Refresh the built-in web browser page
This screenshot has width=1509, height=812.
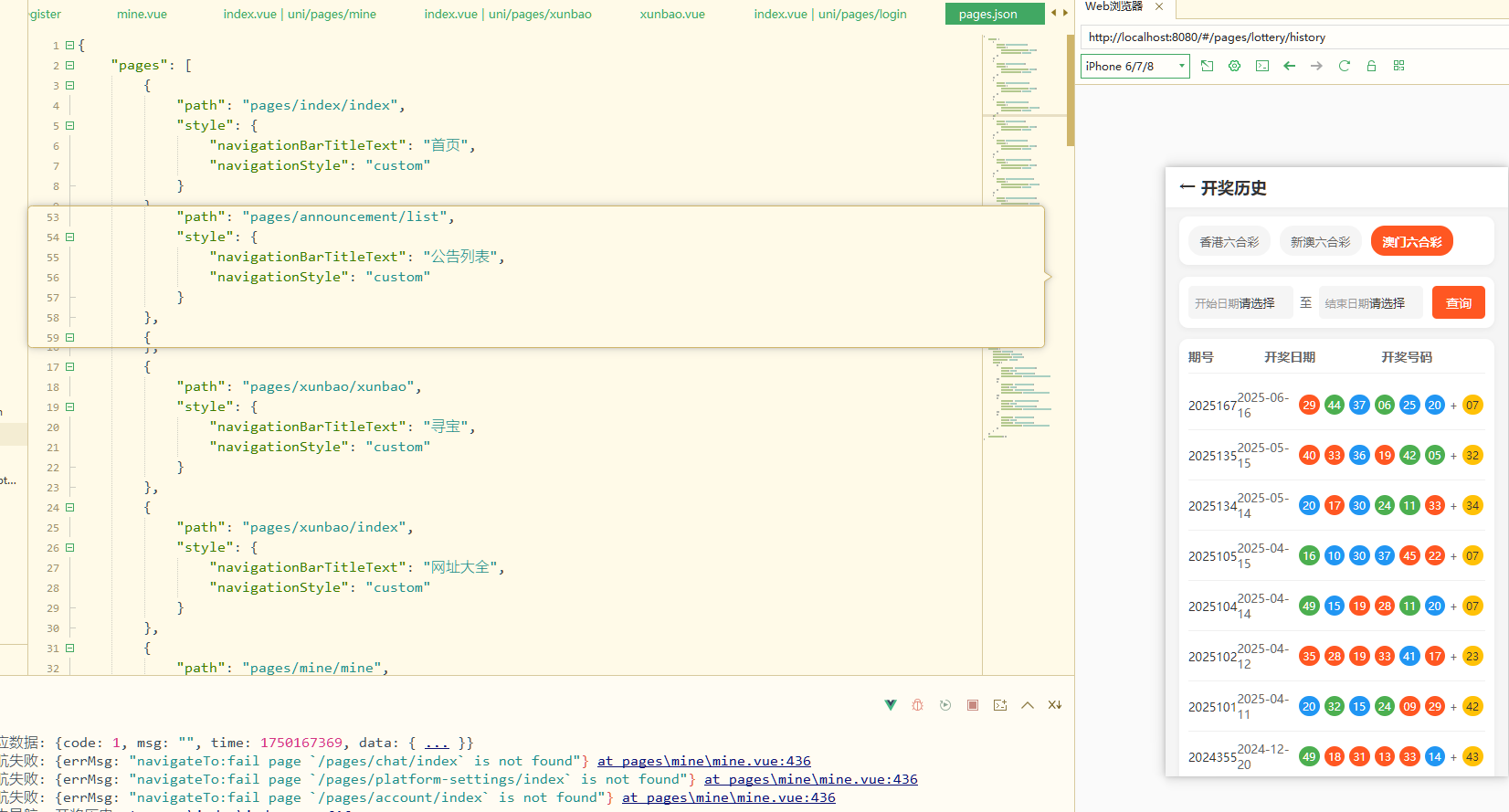click(x=1344, y=66)
